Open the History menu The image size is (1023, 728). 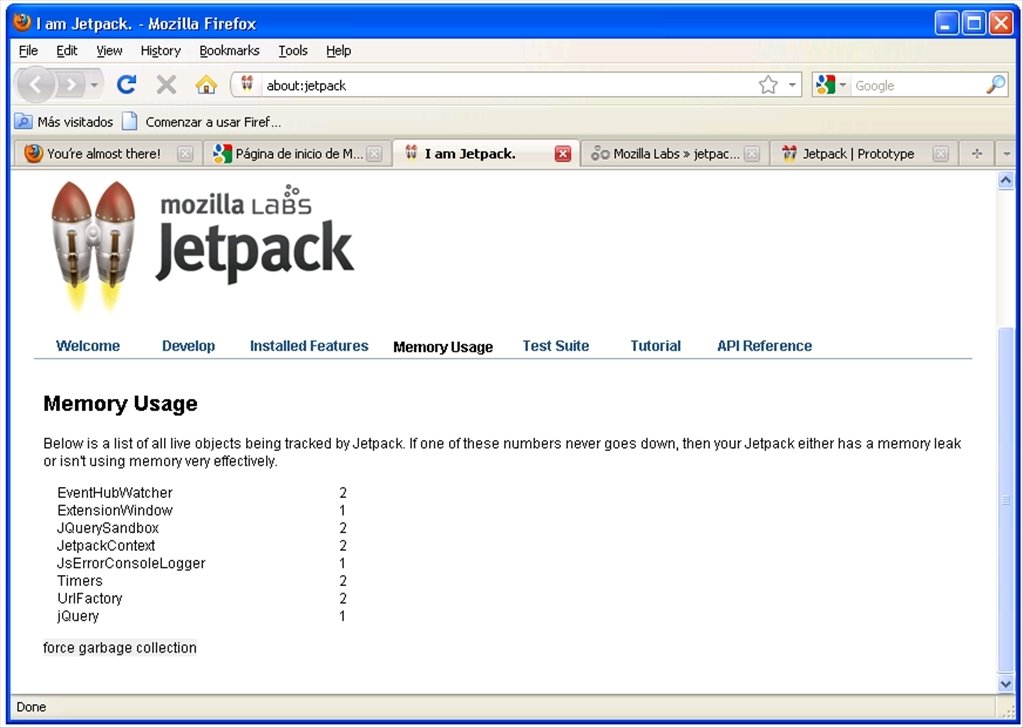[x=160, y=50]
